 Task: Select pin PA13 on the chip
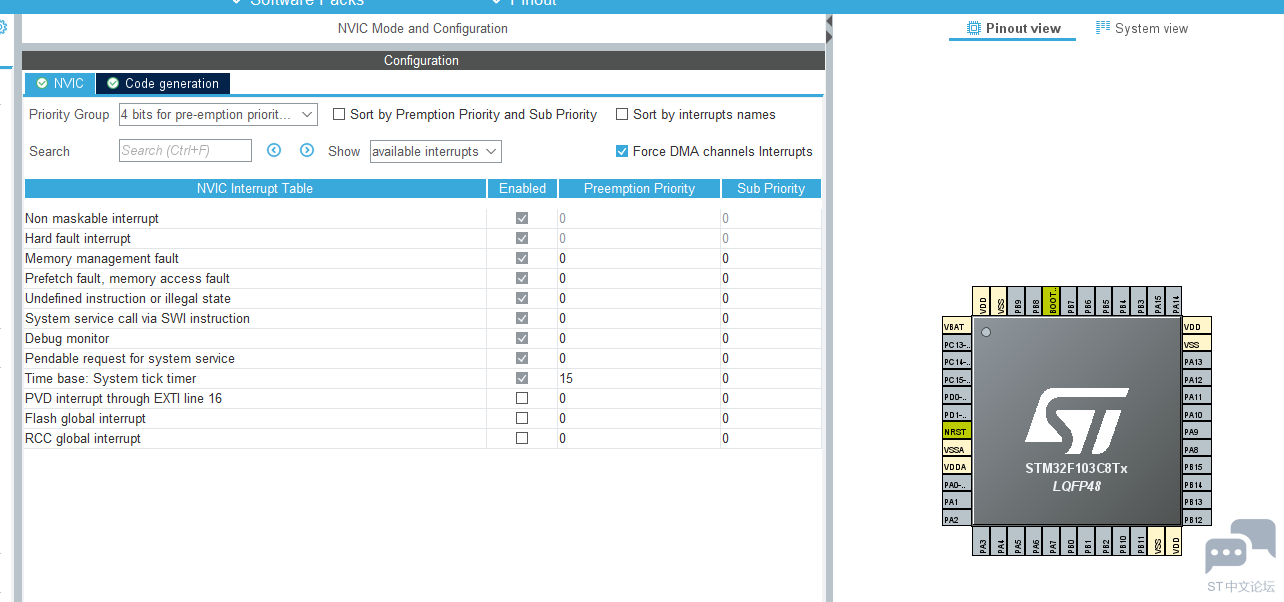1197,361
